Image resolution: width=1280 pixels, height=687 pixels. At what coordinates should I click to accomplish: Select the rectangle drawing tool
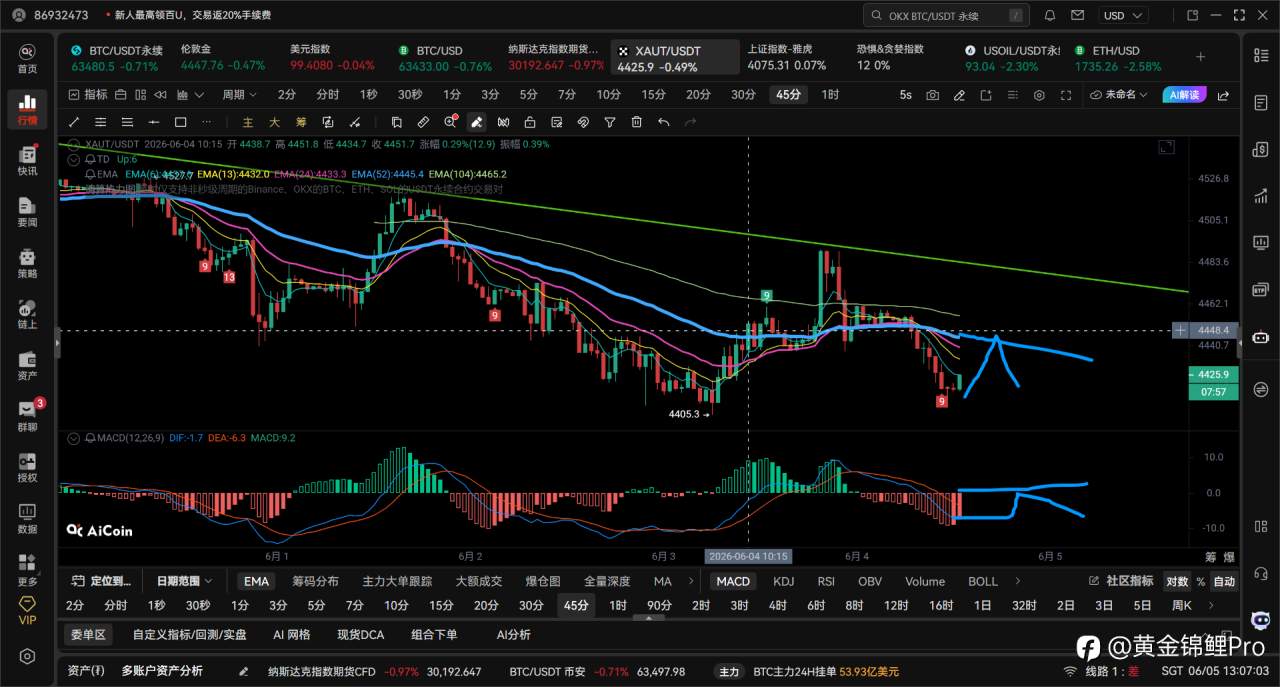[180, 122]
